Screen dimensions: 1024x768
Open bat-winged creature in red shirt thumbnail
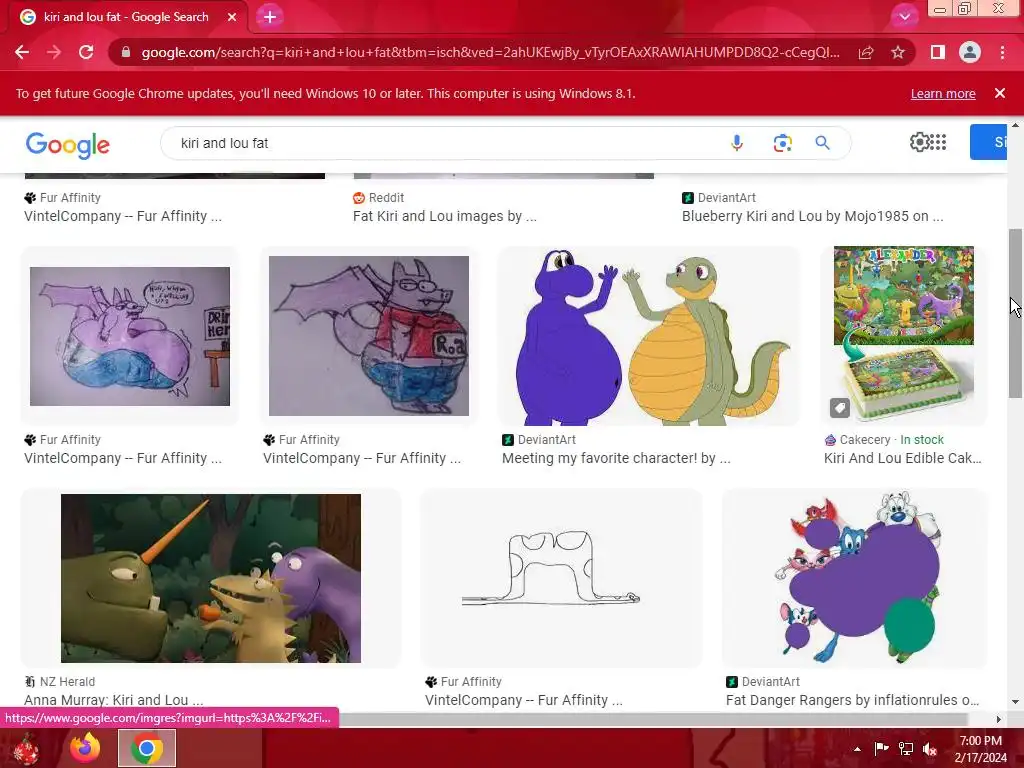[369, 336]
